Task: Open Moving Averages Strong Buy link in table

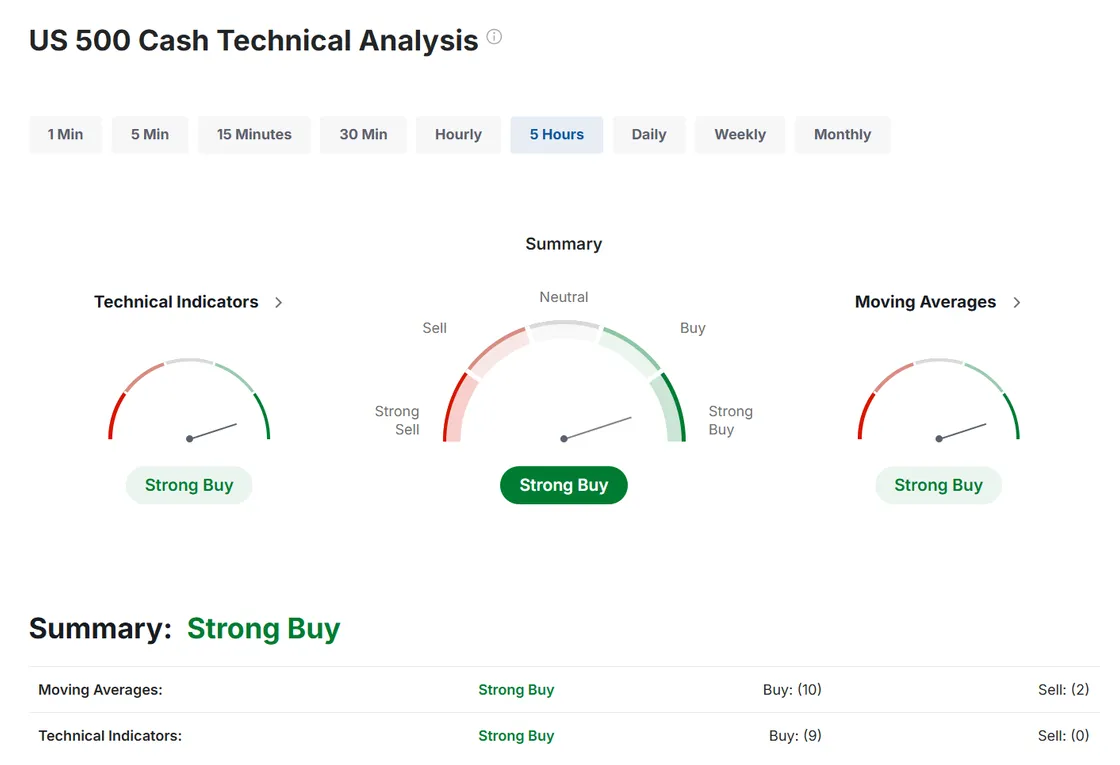Action: tap(516, 689)
